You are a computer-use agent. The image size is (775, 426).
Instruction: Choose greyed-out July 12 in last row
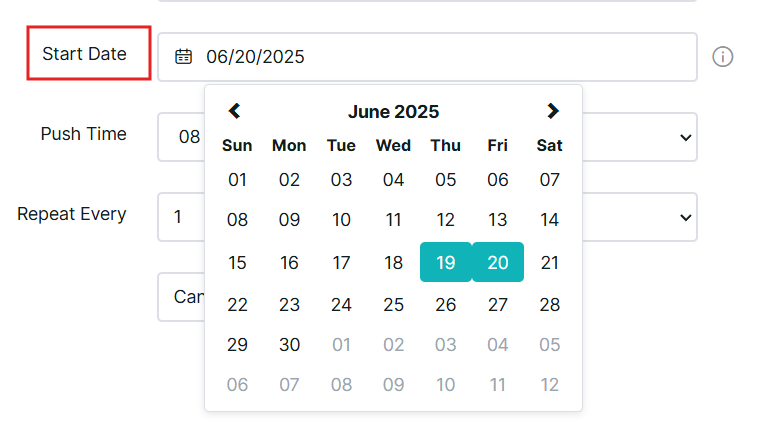pos(550,384)
